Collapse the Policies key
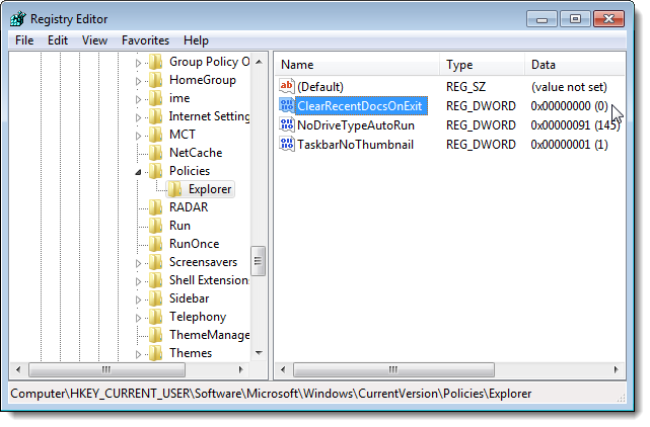Image resolution: width=650 pixels, height=427 pixels. tap(138, 172)
